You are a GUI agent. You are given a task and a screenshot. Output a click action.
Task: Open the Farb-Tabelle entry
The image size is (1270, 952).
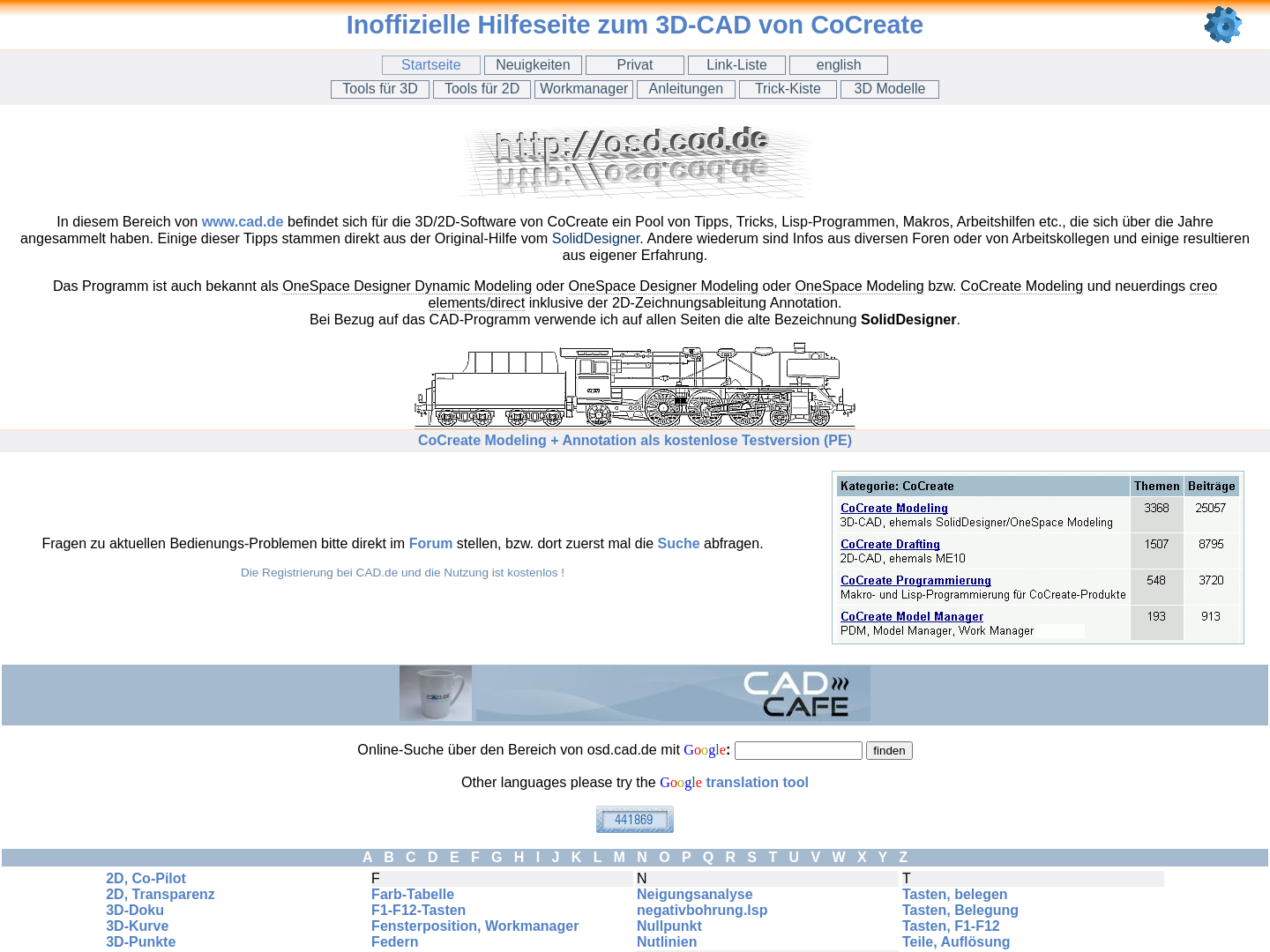pos(413,895)
